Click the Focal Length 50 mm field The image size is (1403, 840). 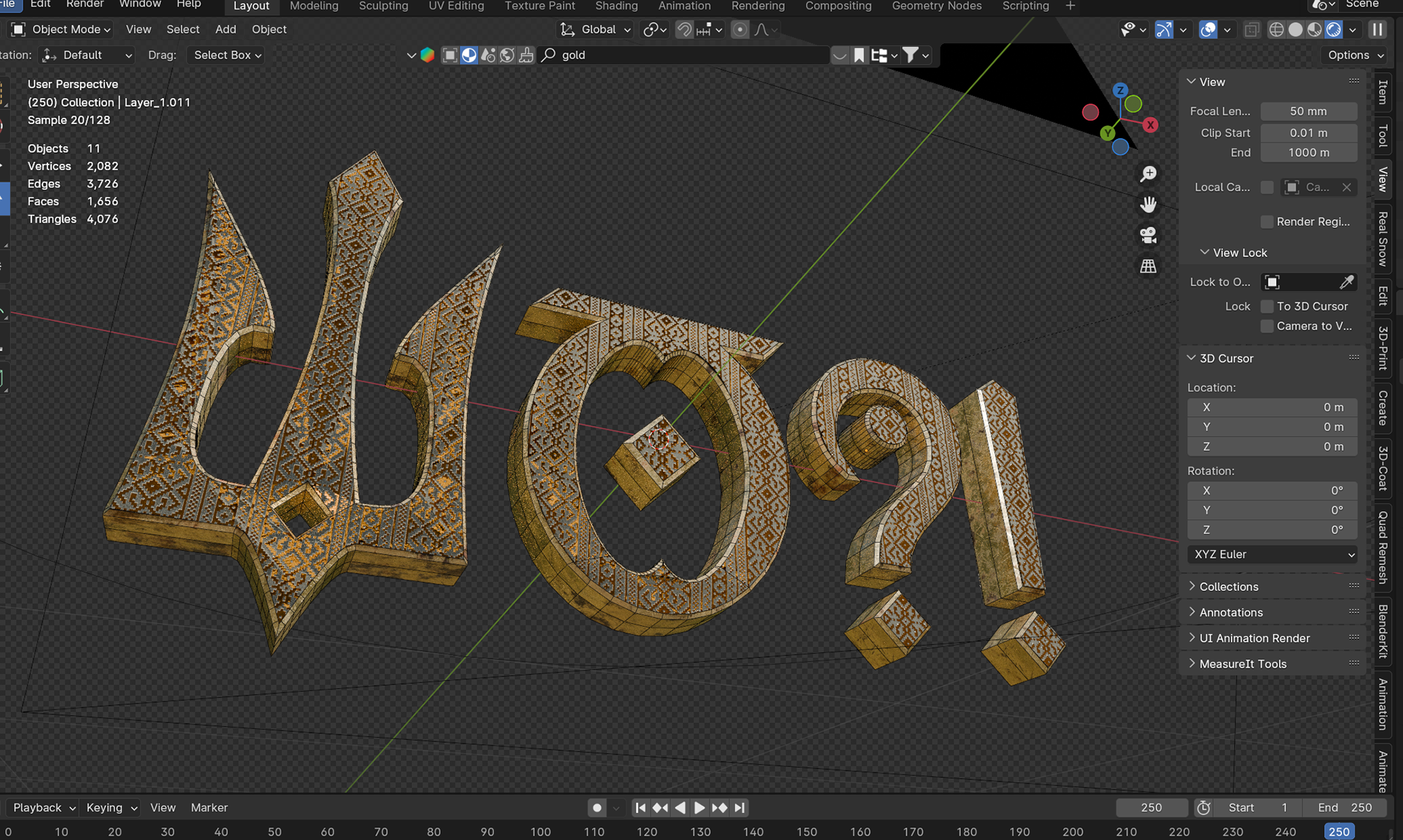pos(1308,111)
